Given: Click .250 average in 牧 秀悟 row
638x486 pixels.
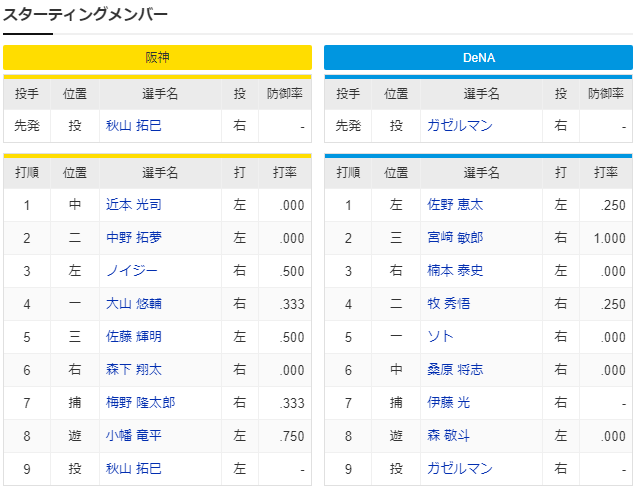Looking at the screenshot, I should 613,304.
